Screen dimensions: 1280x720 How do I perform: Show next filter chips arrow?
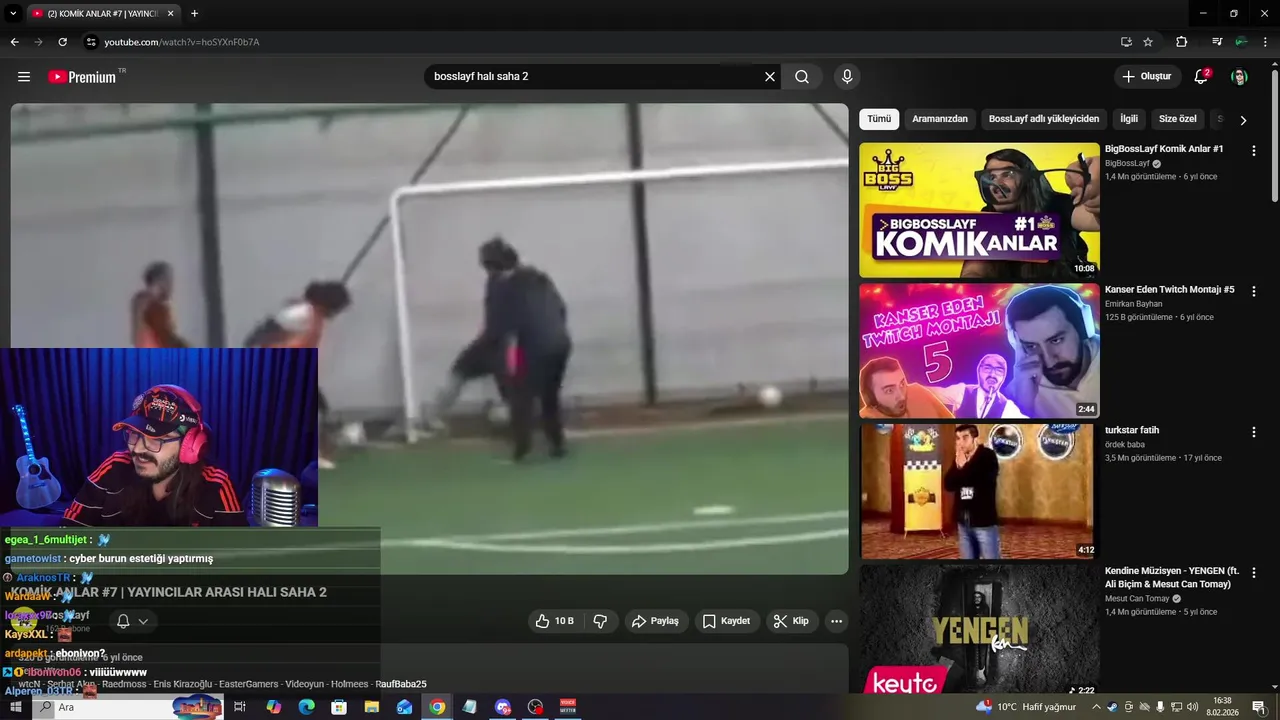(x=1243, y=120)
